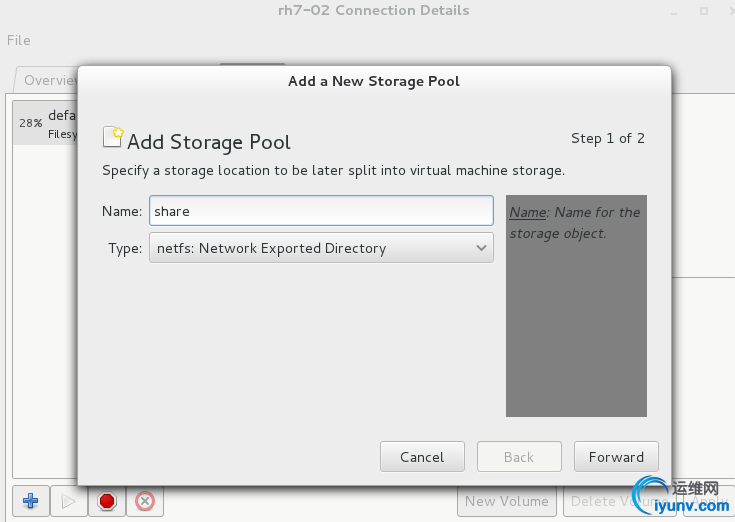735x522 pixels.
Task: Switch to the Overview tab
Action: (47, 80)
